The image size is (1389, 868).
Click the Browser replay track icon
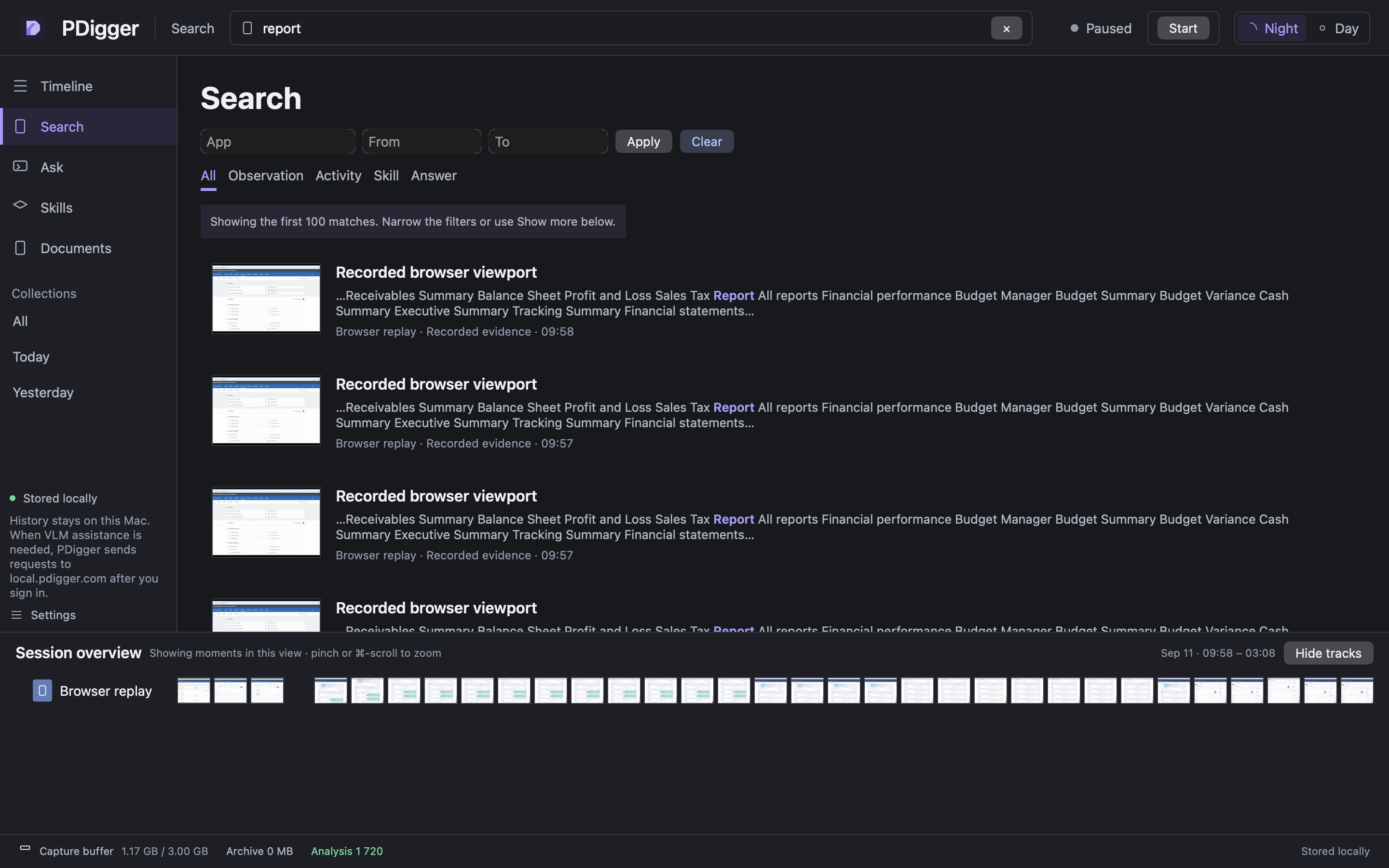(42, 691)
